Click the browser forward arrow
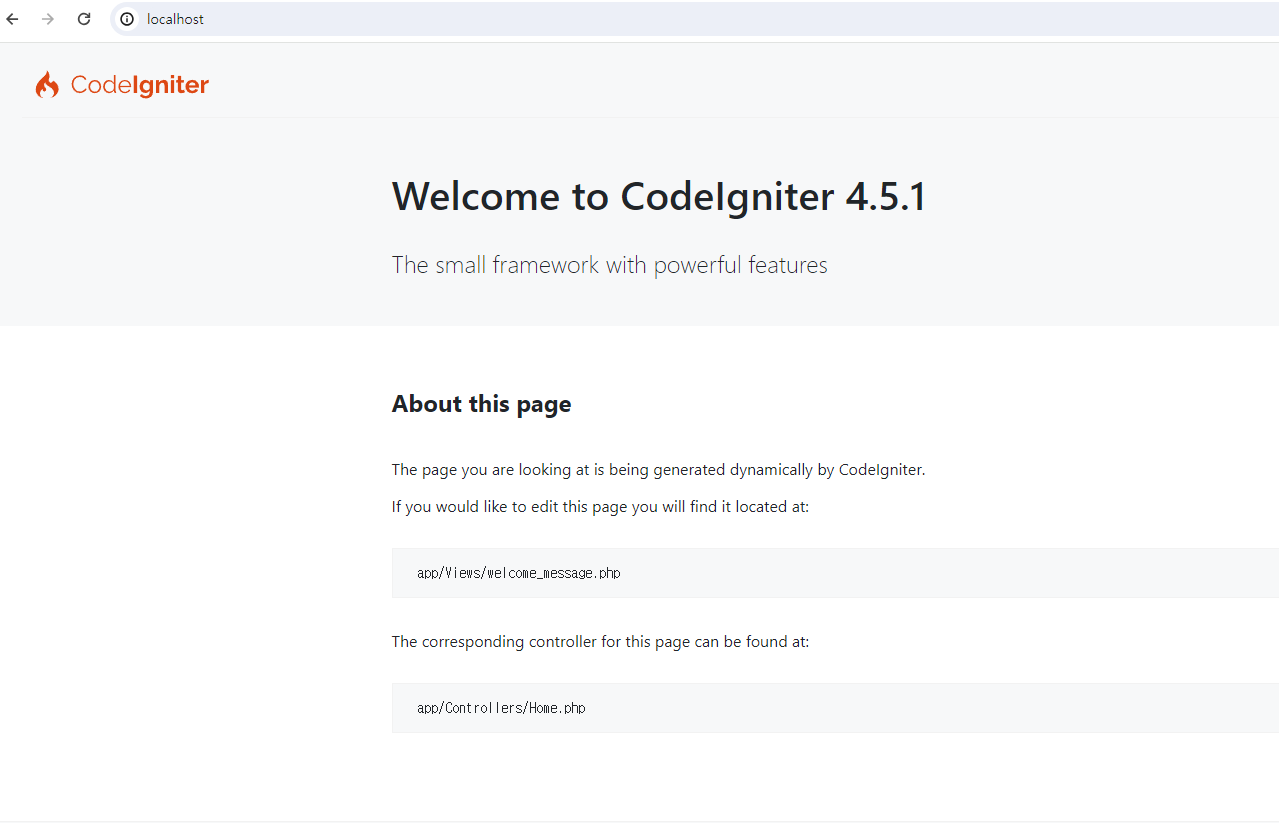The width and height of the screenshot is (1279, 823). (48, 19)
